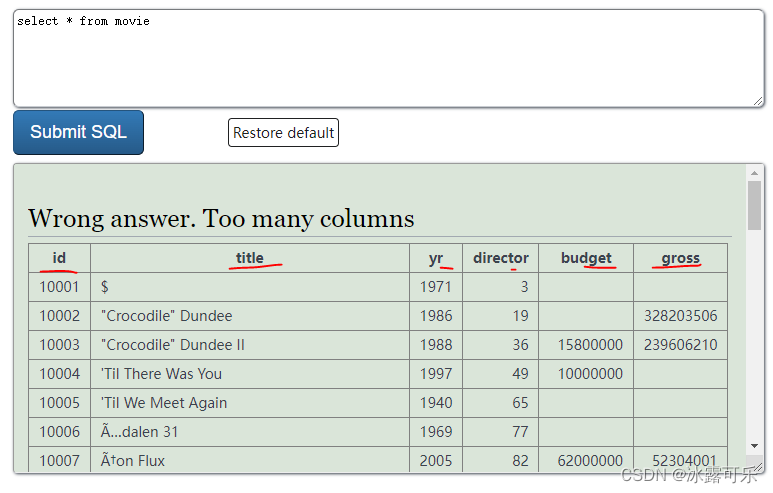Select the year cell 1997
The image size is (773, 493).
pos(436,374)
